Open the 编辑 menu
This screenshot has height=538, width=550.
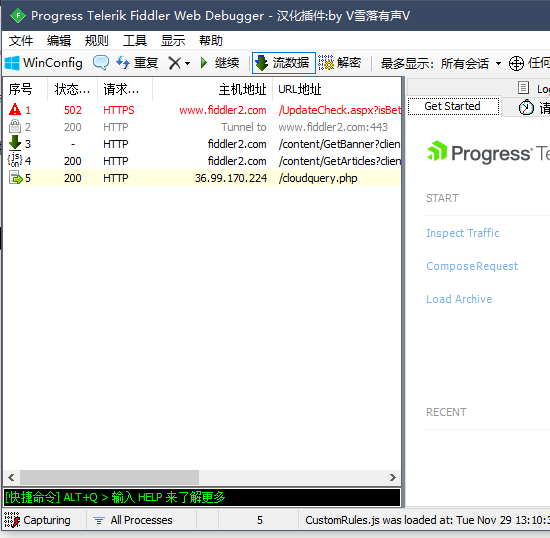pyautogui.click(x=59, y=41)
